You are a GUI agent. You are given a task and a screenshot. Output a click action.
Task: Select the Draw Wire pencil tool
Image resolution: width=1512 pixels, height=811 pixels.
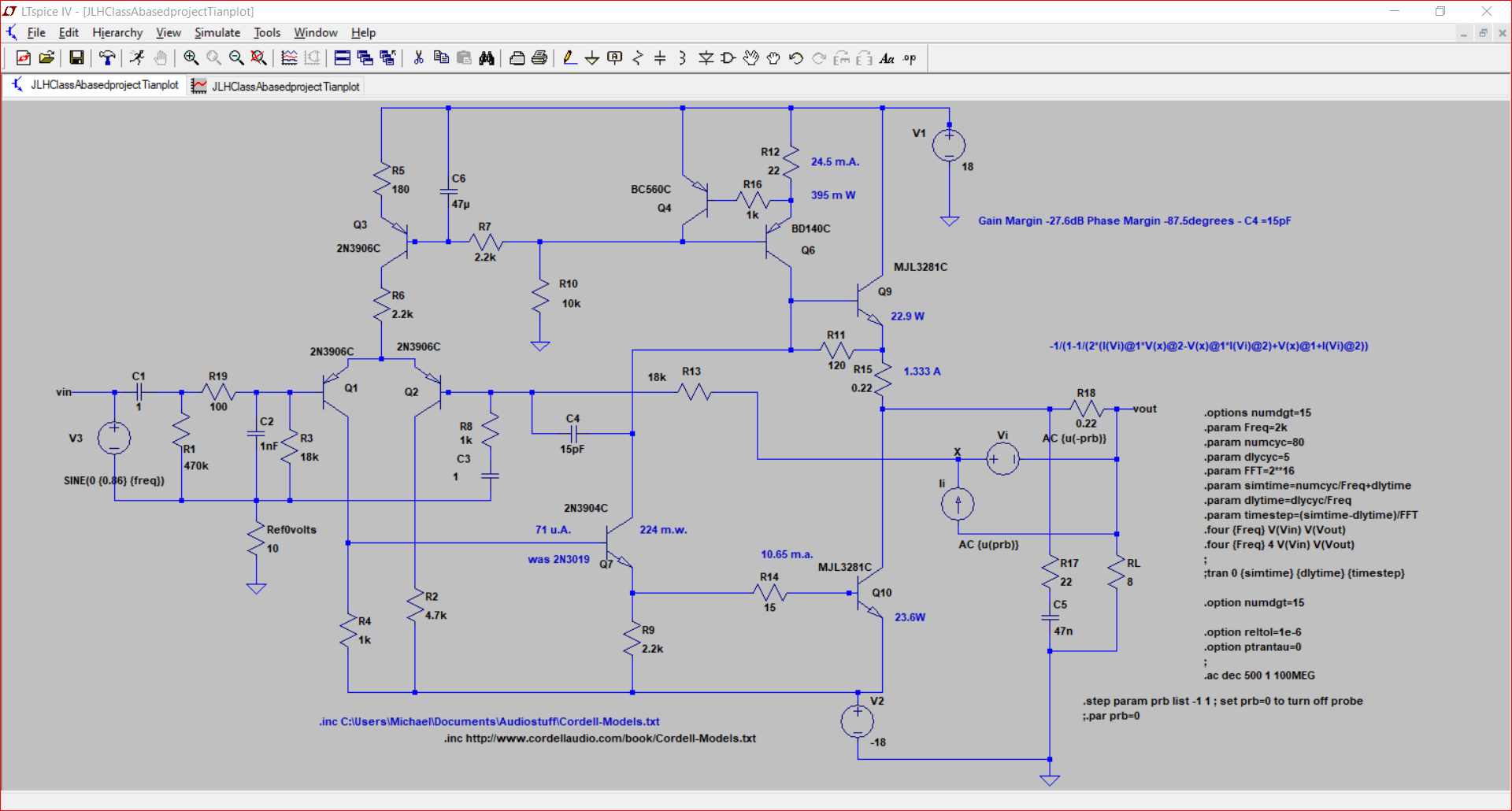click(569, 58)
